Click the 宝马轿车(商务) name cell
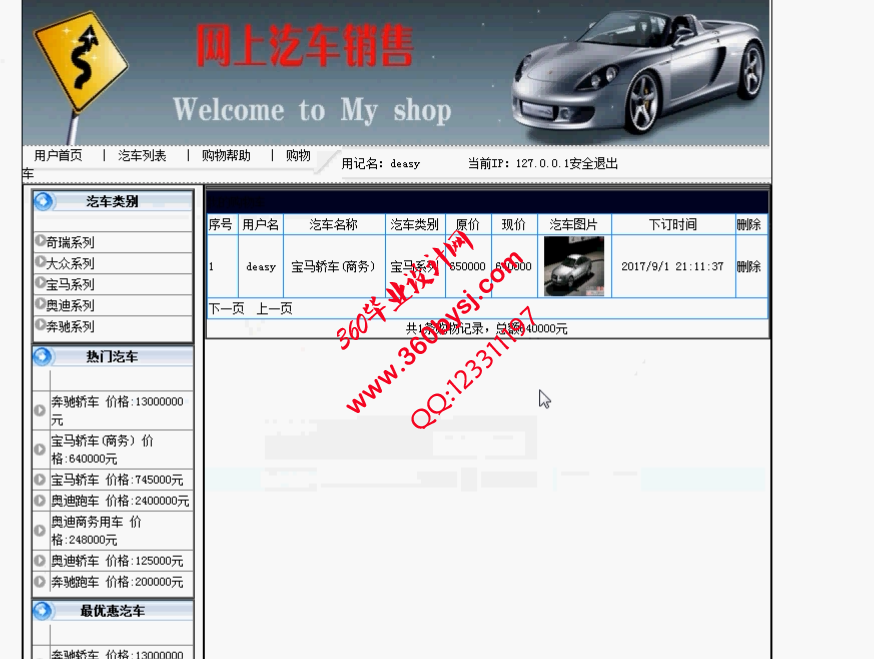Image resolution: width=874 pixels, height=659 pixels. click(333, 266)
